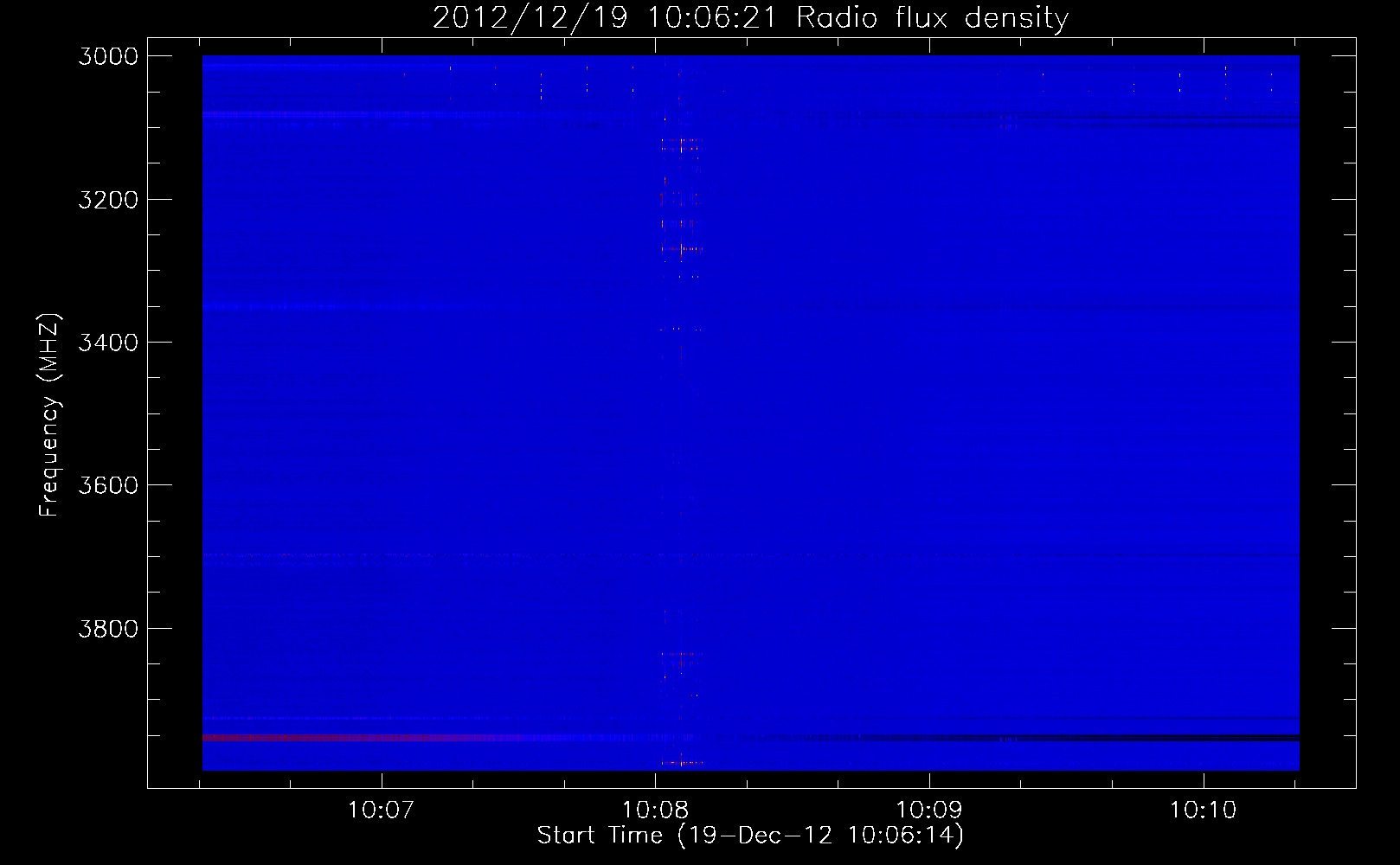Click the 3000 frequency tick label
The width and height of the screenshot is (1400, 865).
pyautogui.click(x=108, y=56)
